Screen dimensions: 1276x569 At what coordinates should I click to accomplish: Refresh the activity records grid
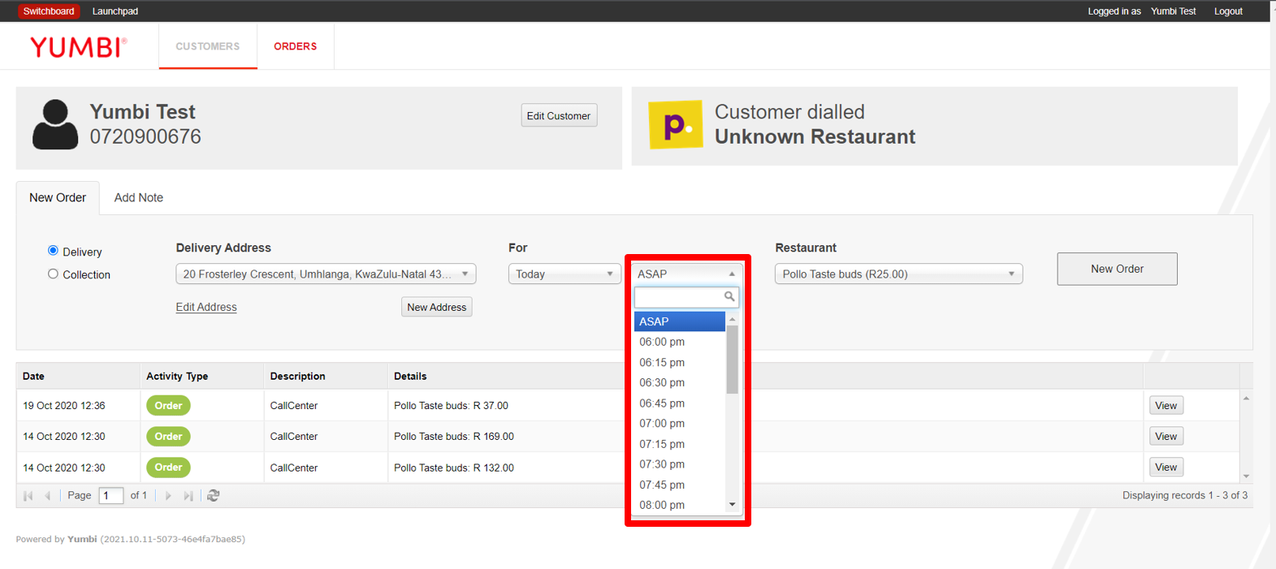tap(213, 496)
